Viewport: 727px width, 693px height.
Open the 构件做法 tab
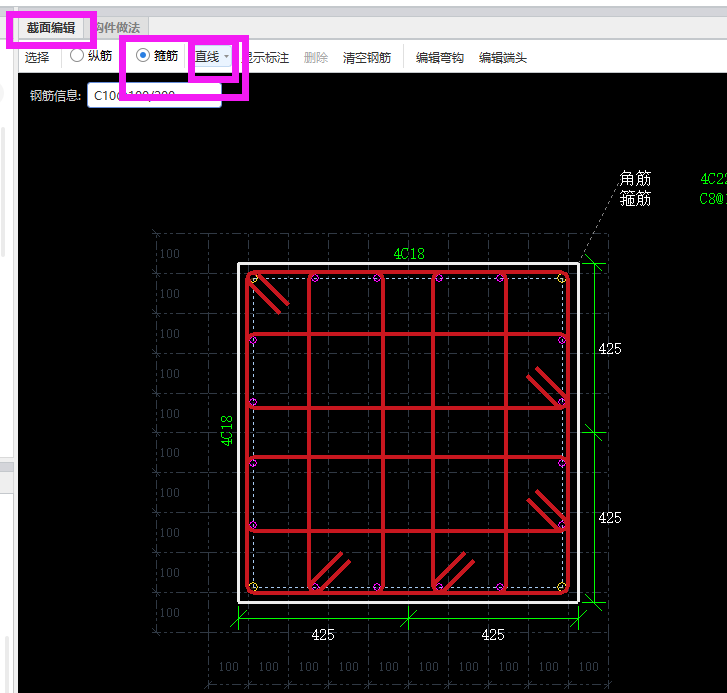[x=118, y=28]
